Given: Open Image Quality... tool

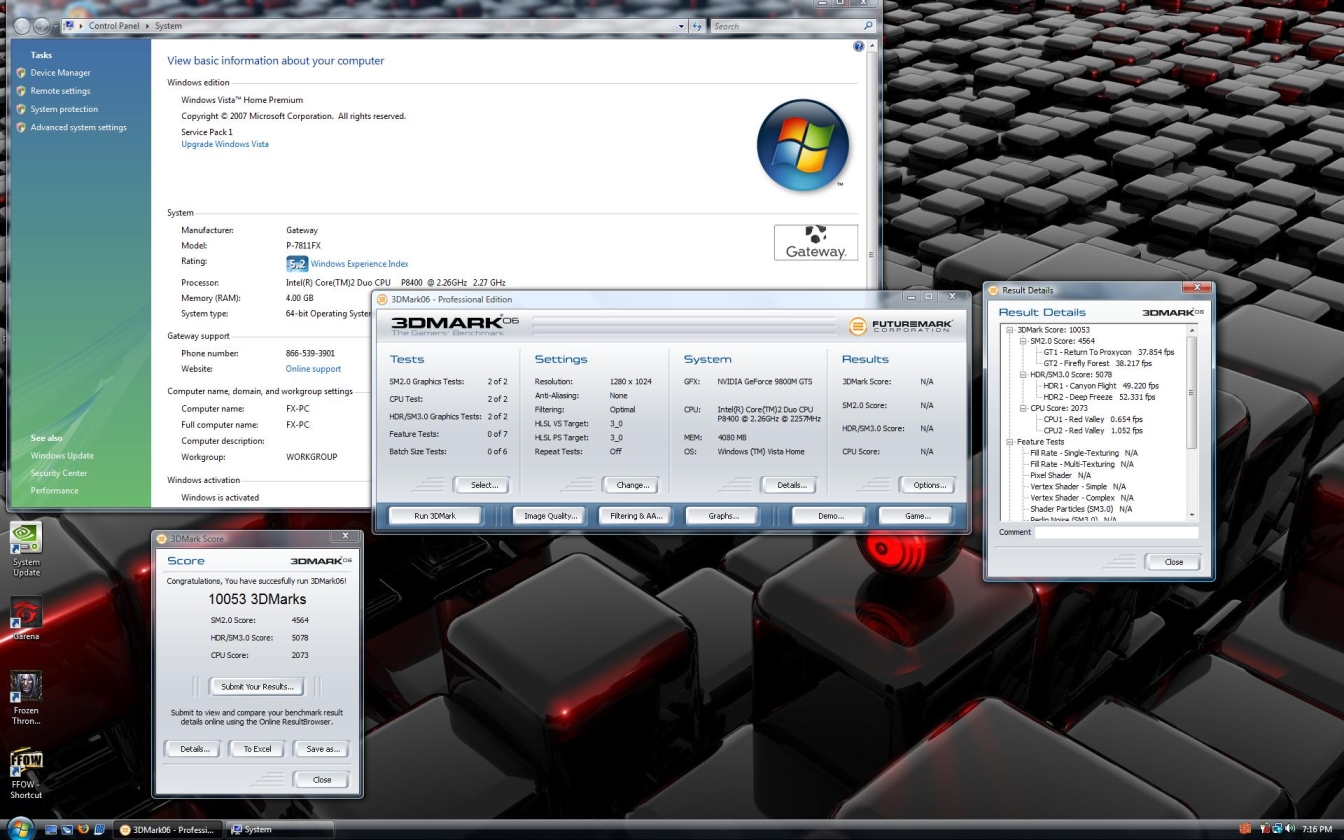Looking at the screenshot, I should (x=549, y=516).
